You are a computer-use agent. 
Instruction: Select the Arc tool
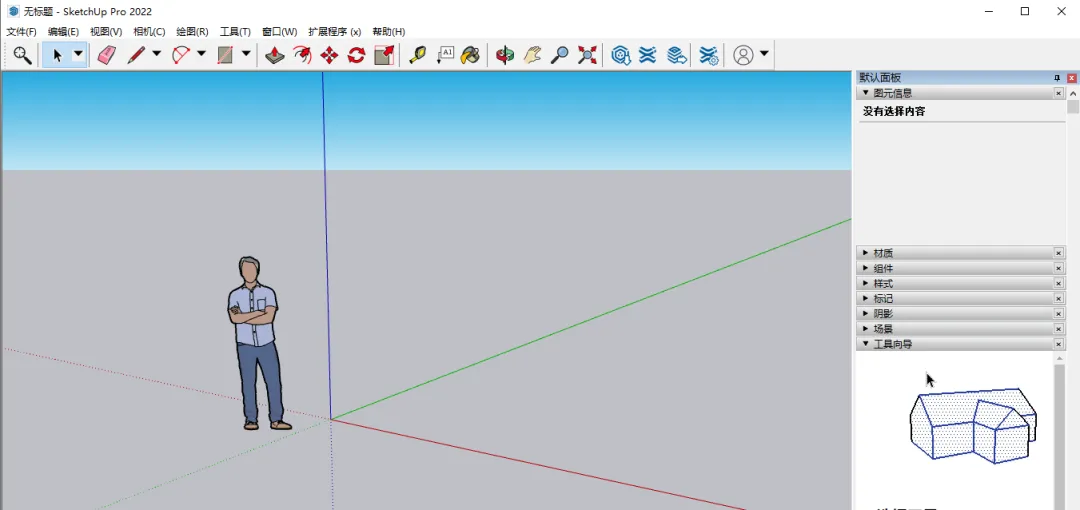coord(180,55)
